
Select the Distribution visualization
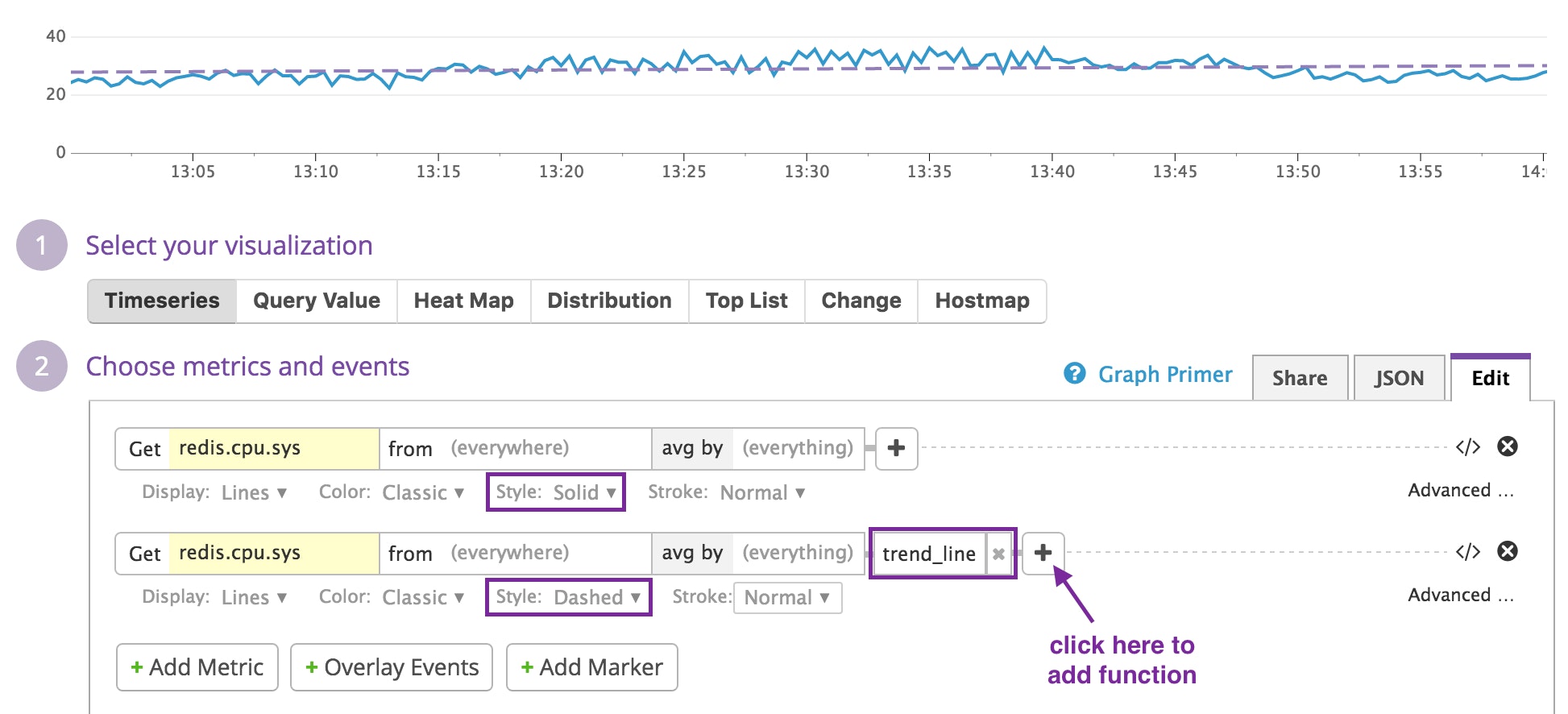tap(609, 301)
